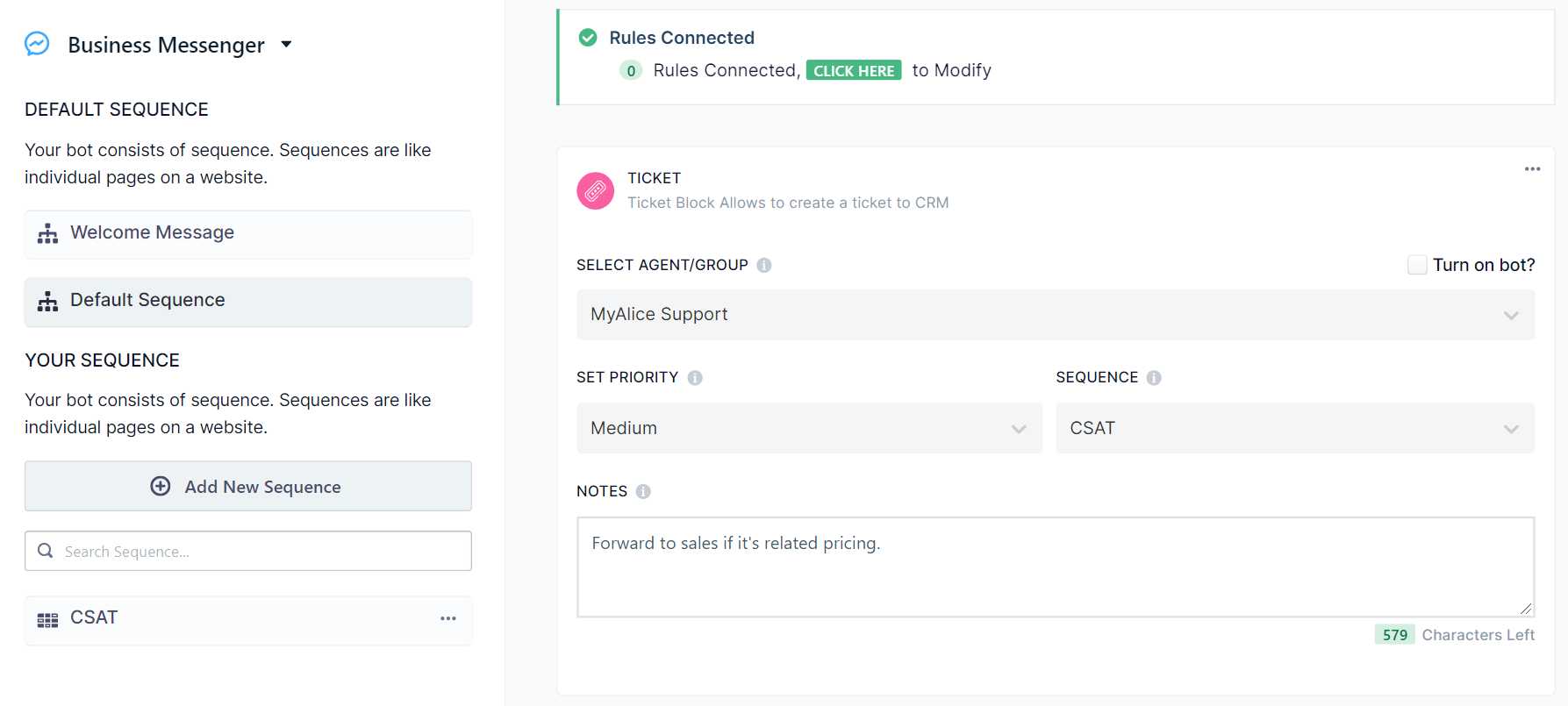Viewport: 1568px width, 706px height.
Task: Open the Business Messenger channel dropdown arrow
Action: point(286,44)
